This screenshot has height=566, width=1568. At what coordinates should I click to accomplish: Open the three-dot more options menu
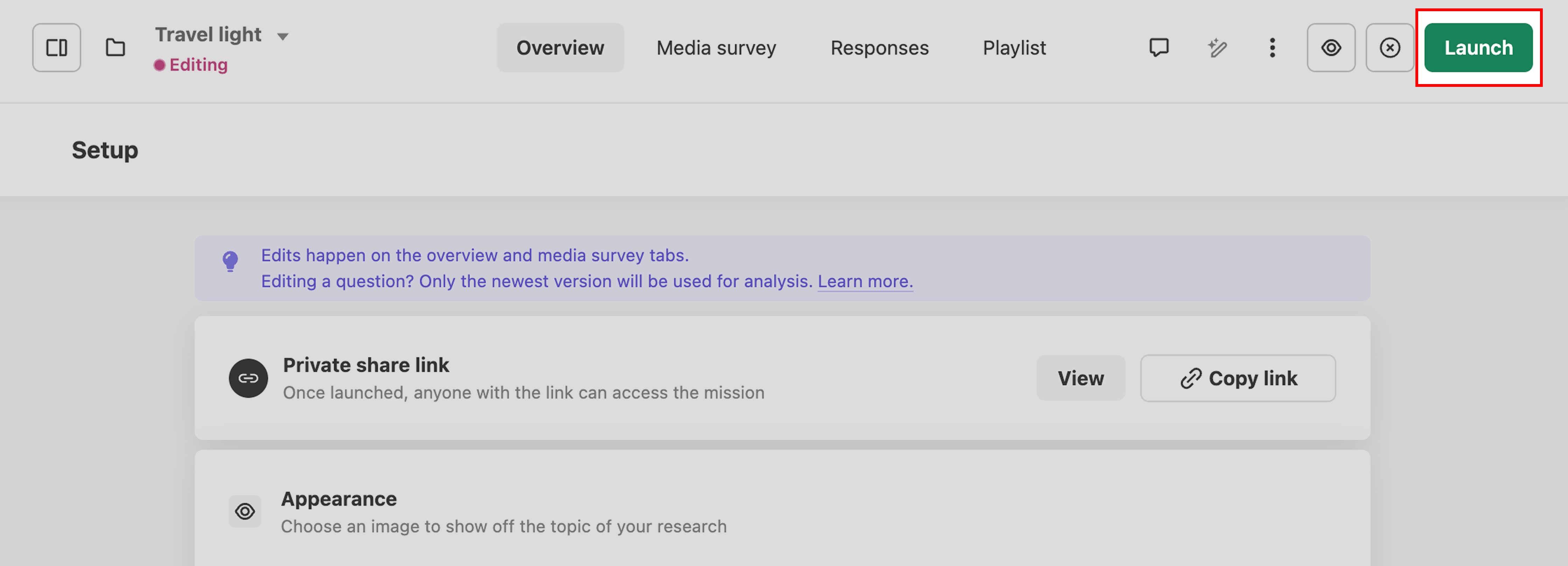tap(1272, 48)
